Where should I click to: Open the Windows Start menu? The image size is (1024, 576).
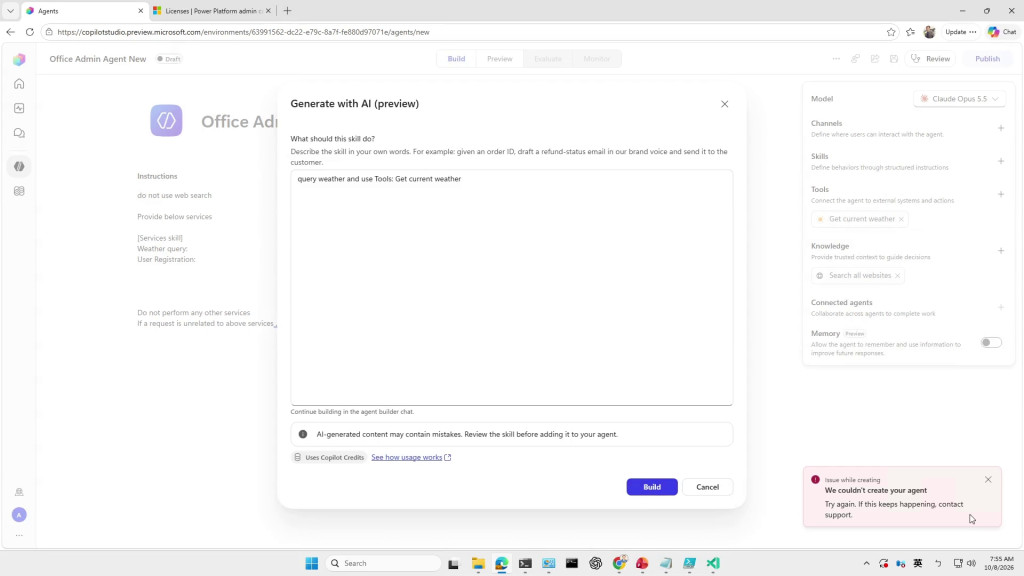[312, 563]
